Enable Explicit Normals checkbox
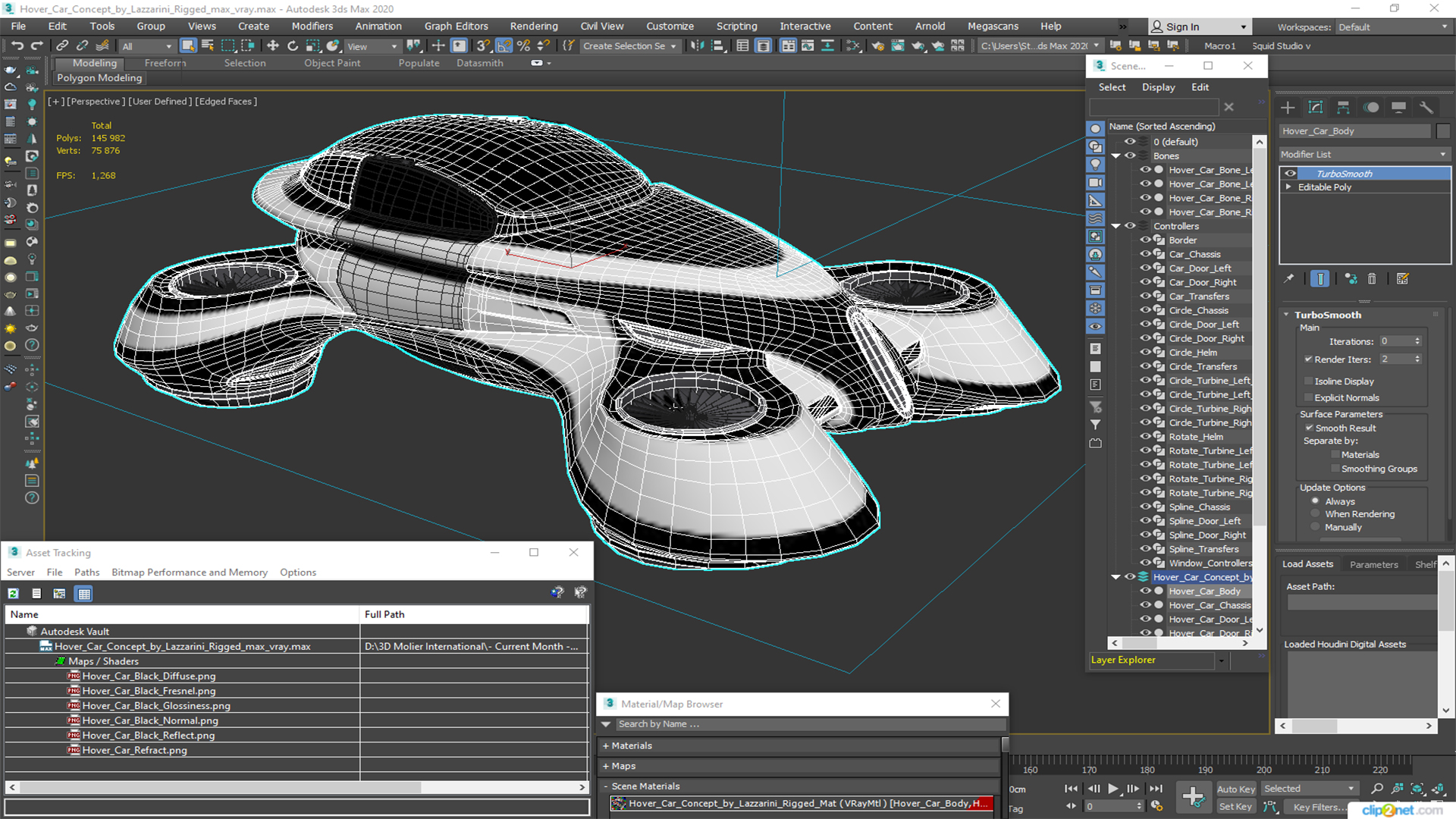The height and width of the screenshot is (819, 1456). coord(1308,398)
